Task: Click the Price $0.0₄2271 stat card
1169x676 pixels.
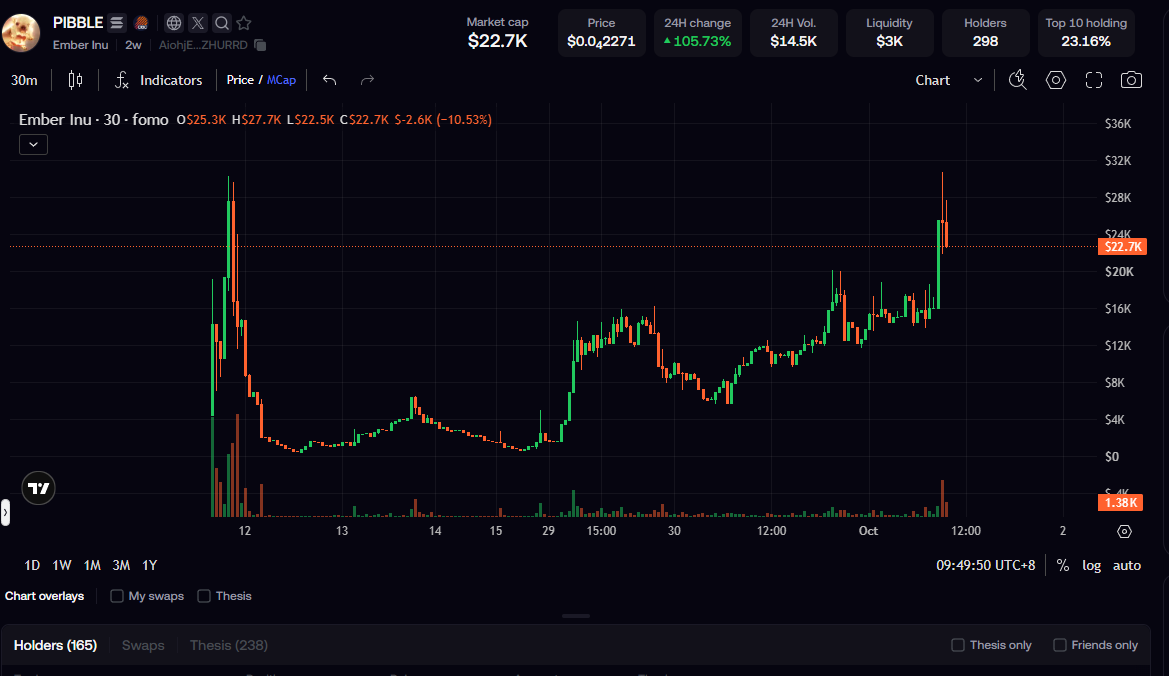Action: coord(602,33)
